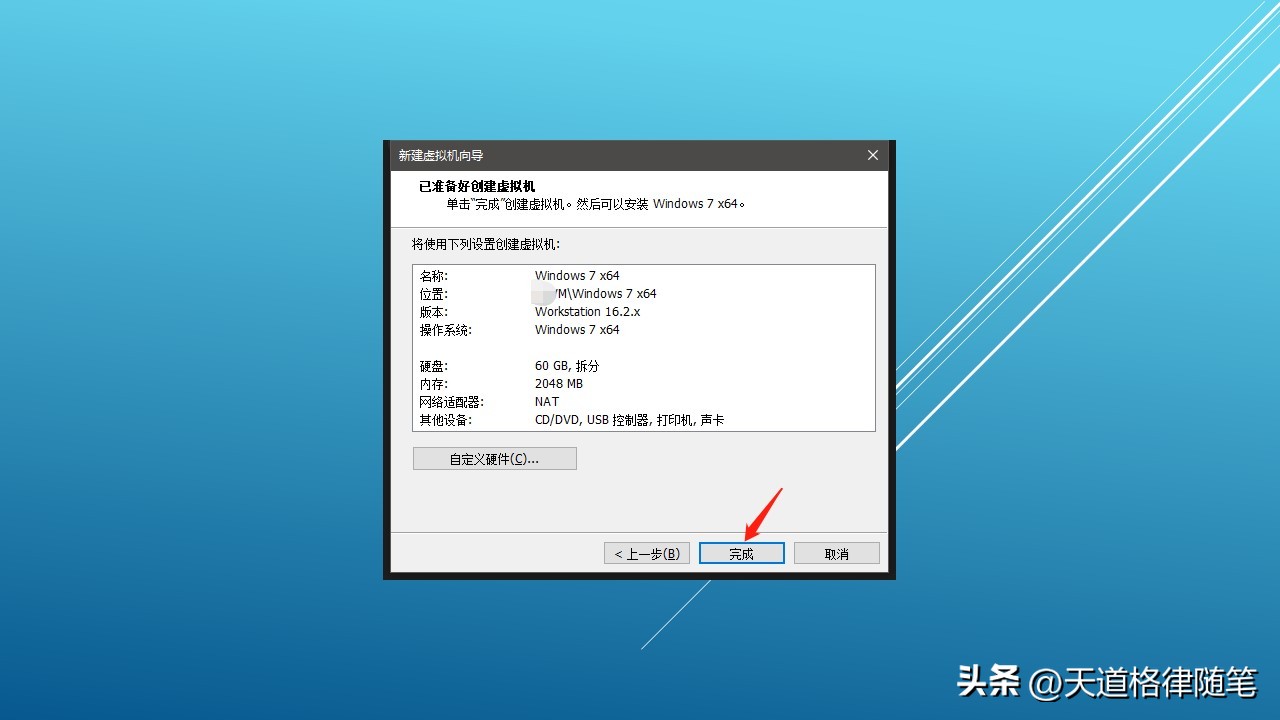Image resolution: width=1280 pixels, height=720 pixels.
Task: Close the 新建虚拟机向导 dialog
Action: point(871,155)
